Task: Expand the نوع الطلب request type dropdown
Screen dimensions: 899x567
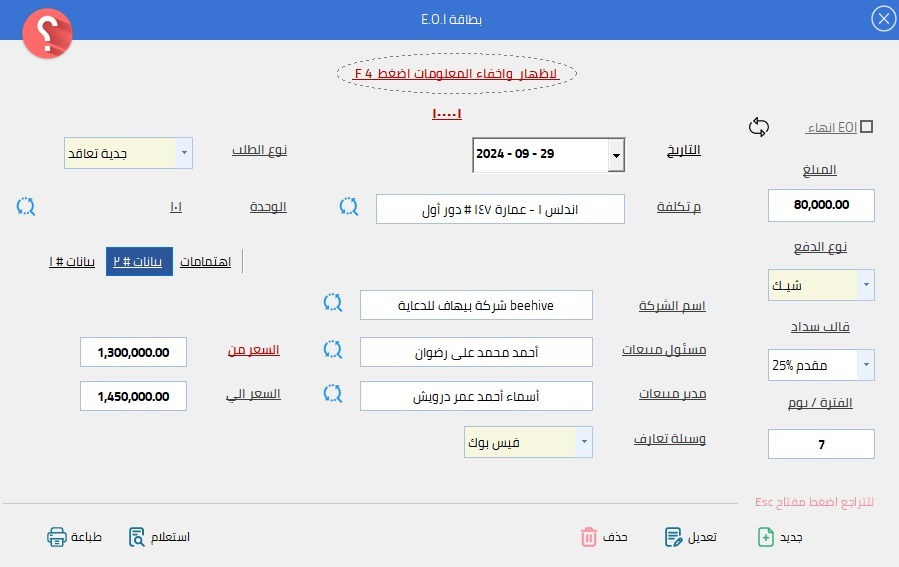Action: tap(184, 154)
